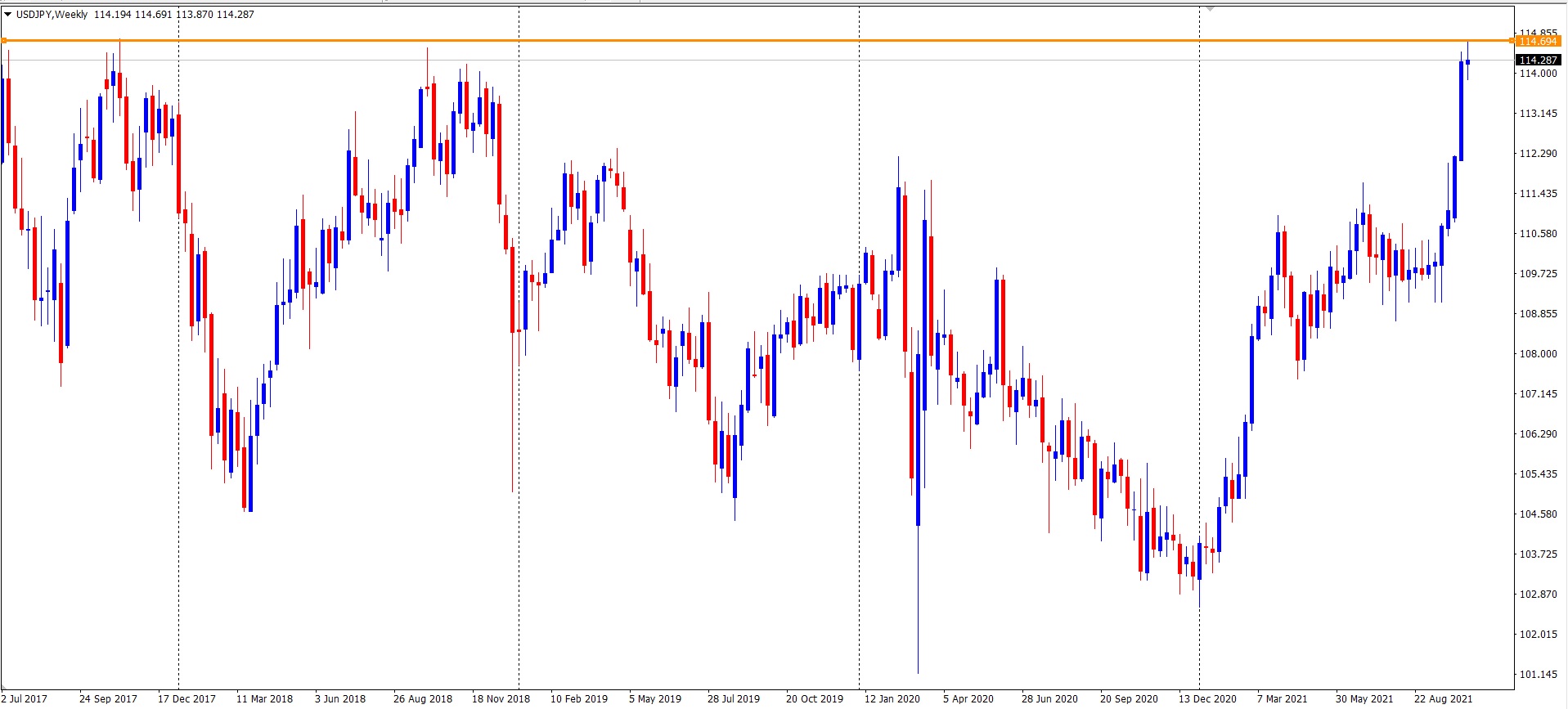The image size is (1568, 709).
Task: Click the 5 Apr 2020 date label
Action: (968, 698)
